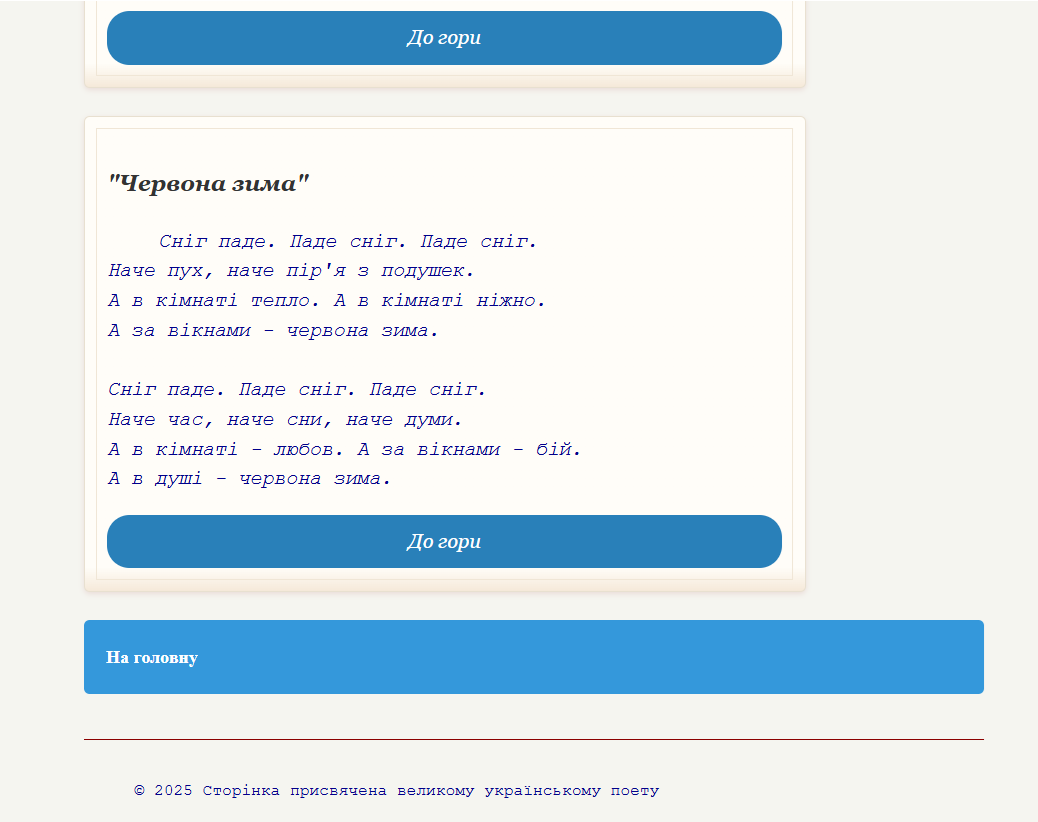Click the line "А в кімнаті тепло. А в кімнаті ніжно."
The width and height of the screenshot is (1038, 822).
[327, 301]
